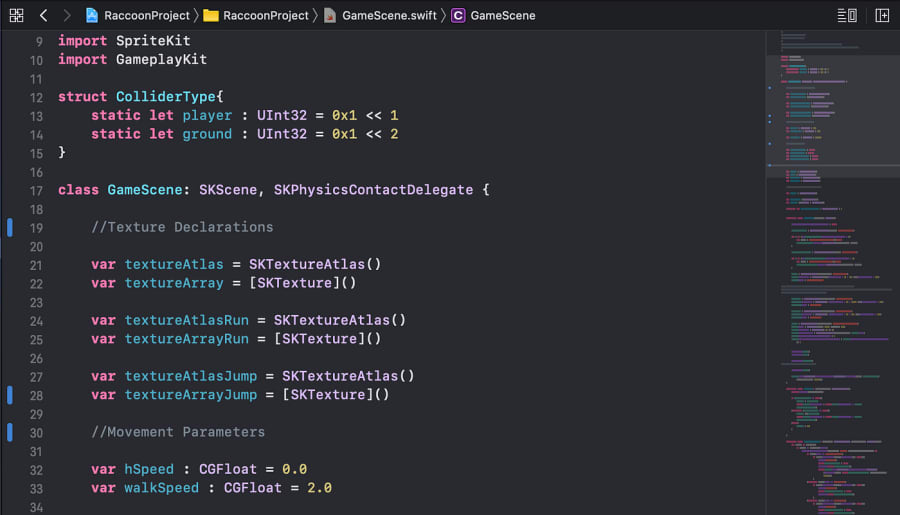Add a new editor pane
This screenshot has height=515, width=900.
coord(882,16)
